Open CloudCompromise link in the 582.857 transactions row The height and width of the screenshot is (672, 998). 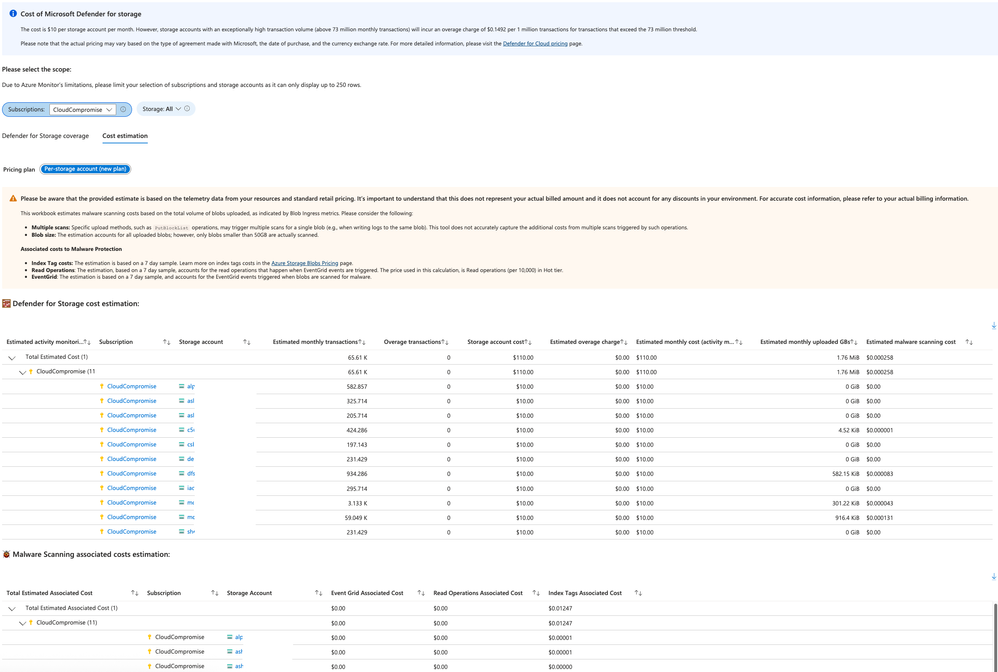(132, 386)
